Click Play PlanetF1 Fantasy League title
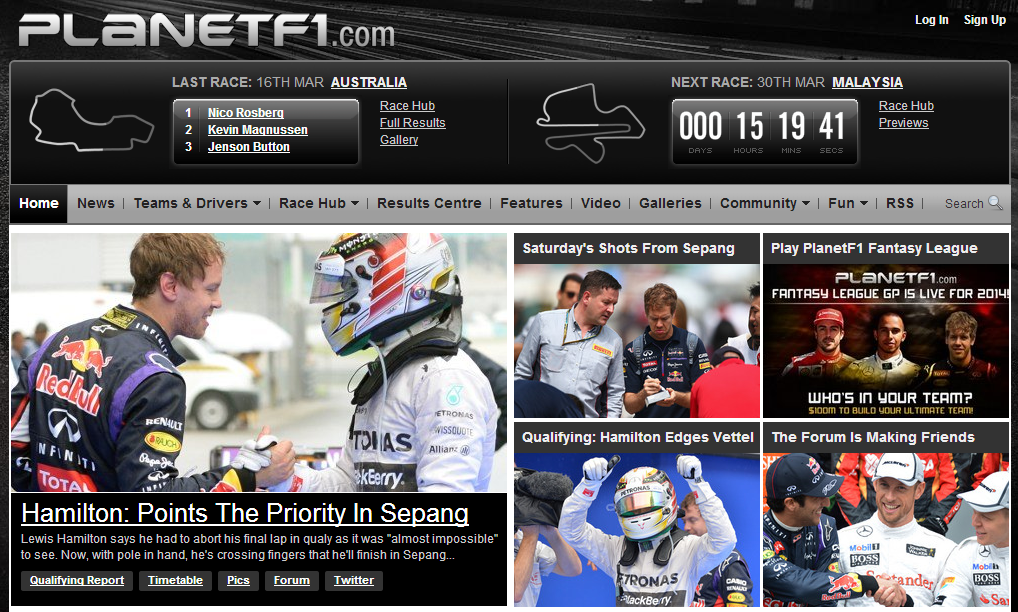The image size is (1018, 612). [x=874, y=249]
